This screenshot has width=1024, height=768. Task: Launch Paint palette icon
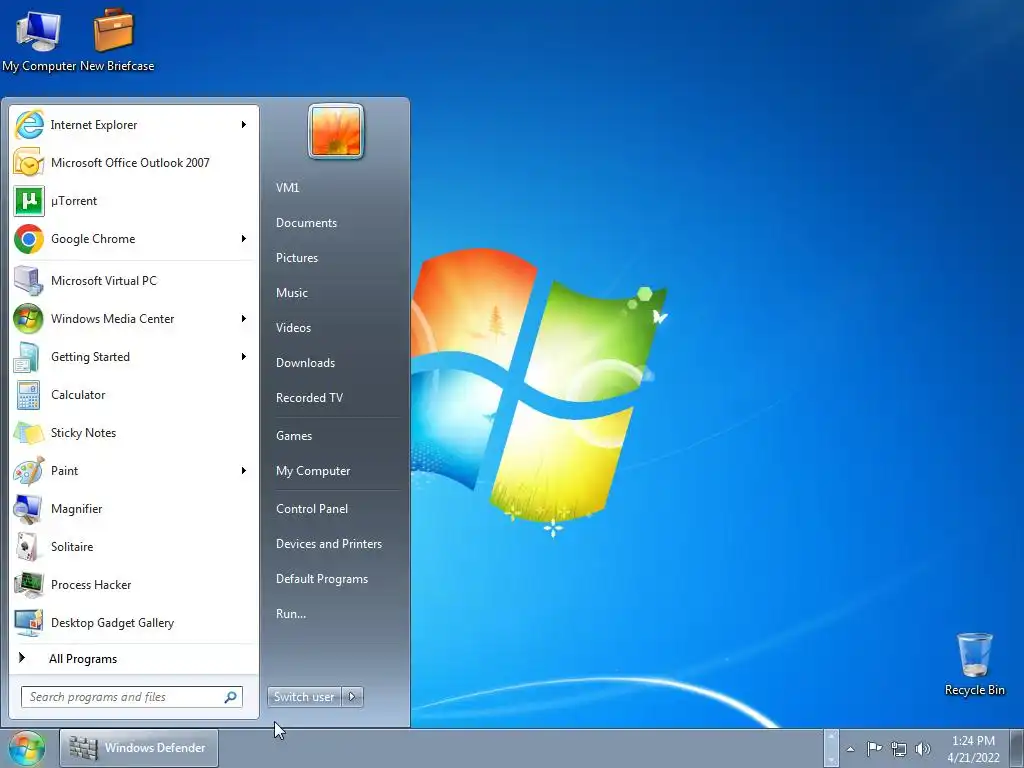(29, 471)
